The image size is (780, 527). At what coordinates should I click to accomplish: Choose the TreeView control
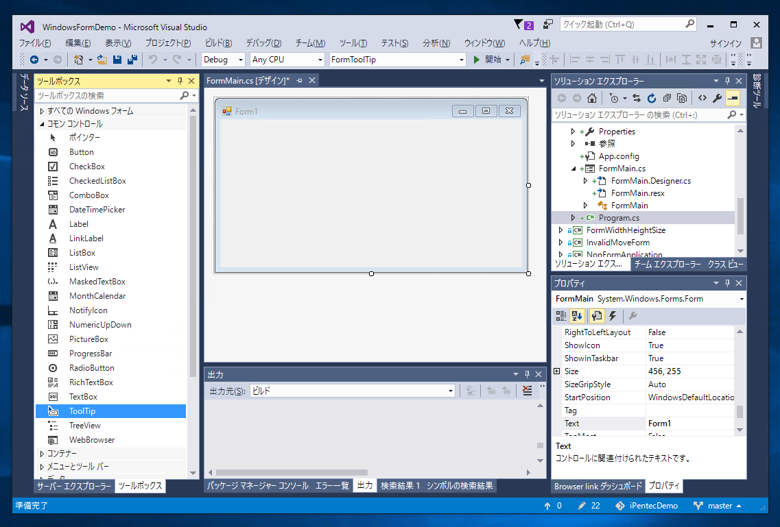[110, 425]
